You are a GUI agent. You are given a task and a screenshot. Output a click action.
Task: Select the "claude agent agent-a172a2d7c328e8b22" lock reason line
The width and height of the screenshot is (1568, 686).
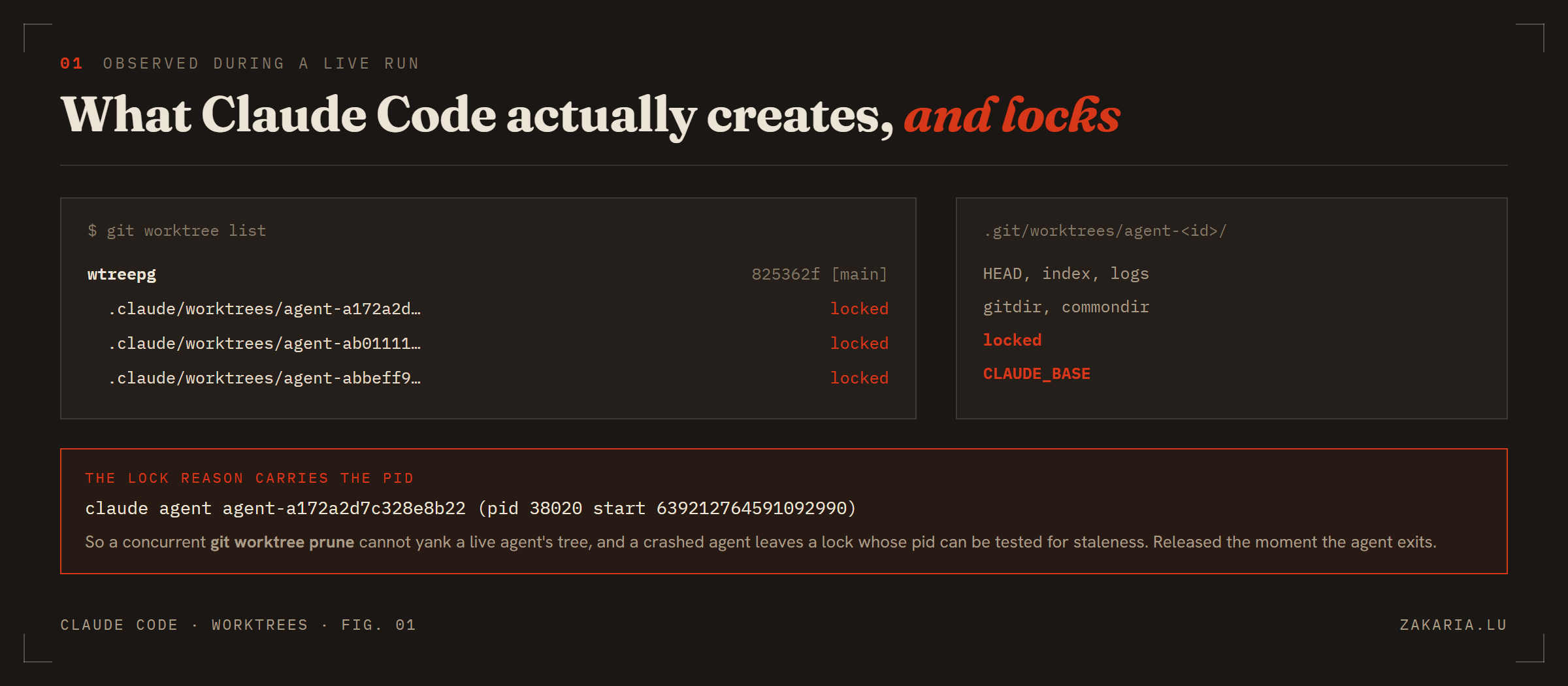(470, 508)
